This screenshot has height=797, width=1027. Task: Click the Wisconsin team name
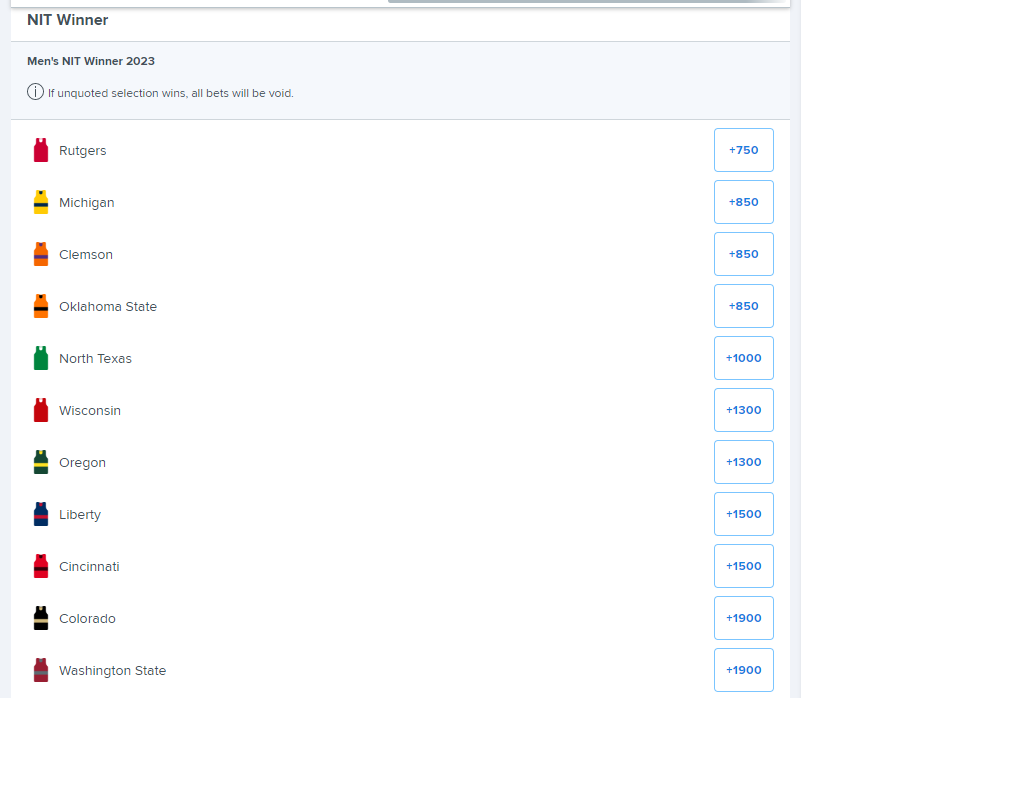coord(90,411)
